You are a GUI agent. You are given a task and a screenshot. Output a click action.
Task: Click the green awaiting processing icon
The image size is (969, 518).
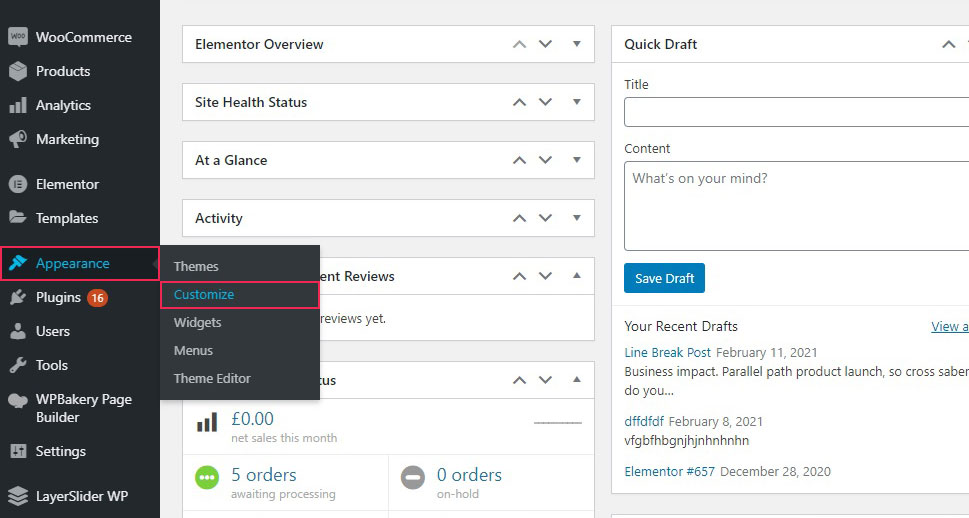pos(207,478)
